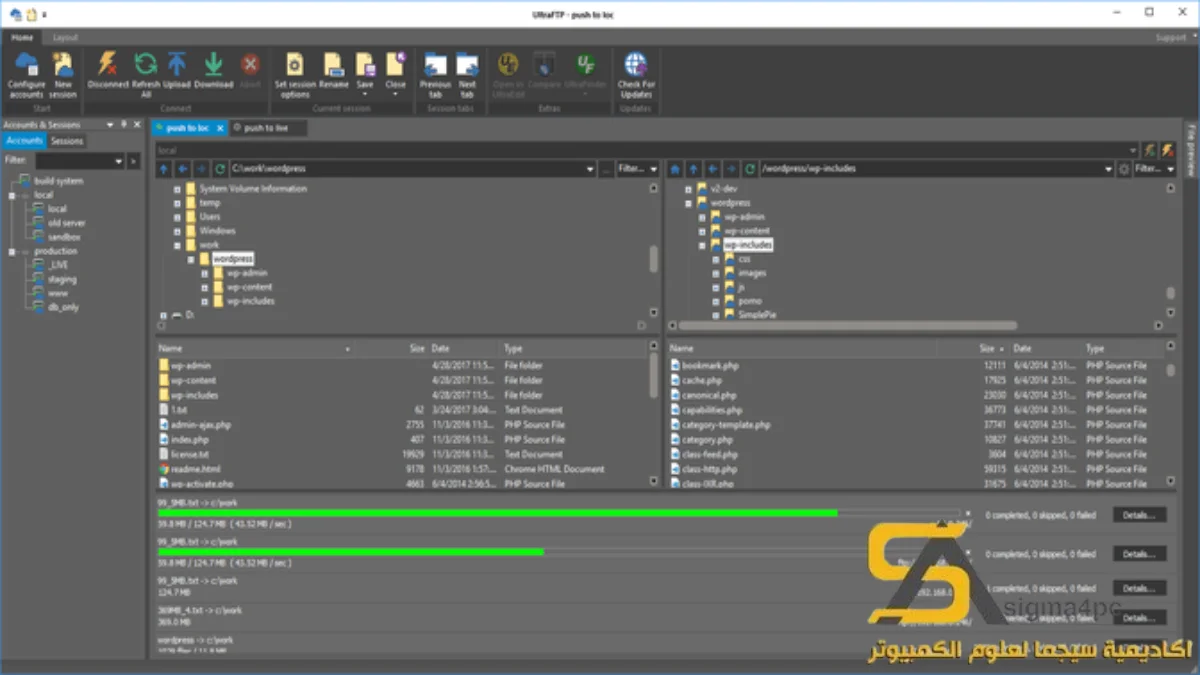The height and width of the screenshot is (675, 1200).
Task: Expand the images folder in remote tree
Action: click(x=716, y=272)
